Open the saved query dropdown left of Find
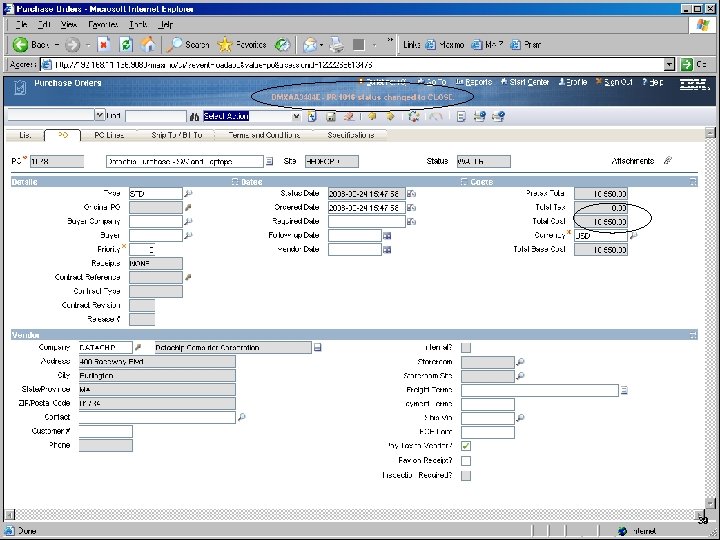Screen dimensions: 720x540 100,115
